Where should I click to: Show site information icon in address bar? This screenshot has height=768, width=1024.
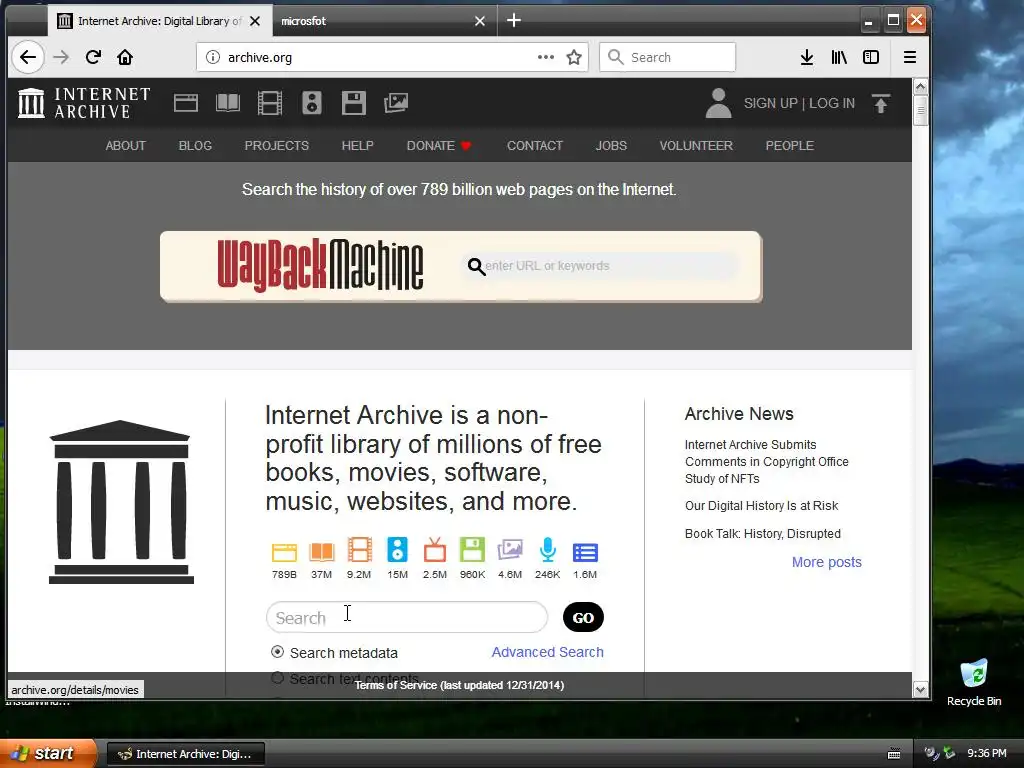coord(213,57)
